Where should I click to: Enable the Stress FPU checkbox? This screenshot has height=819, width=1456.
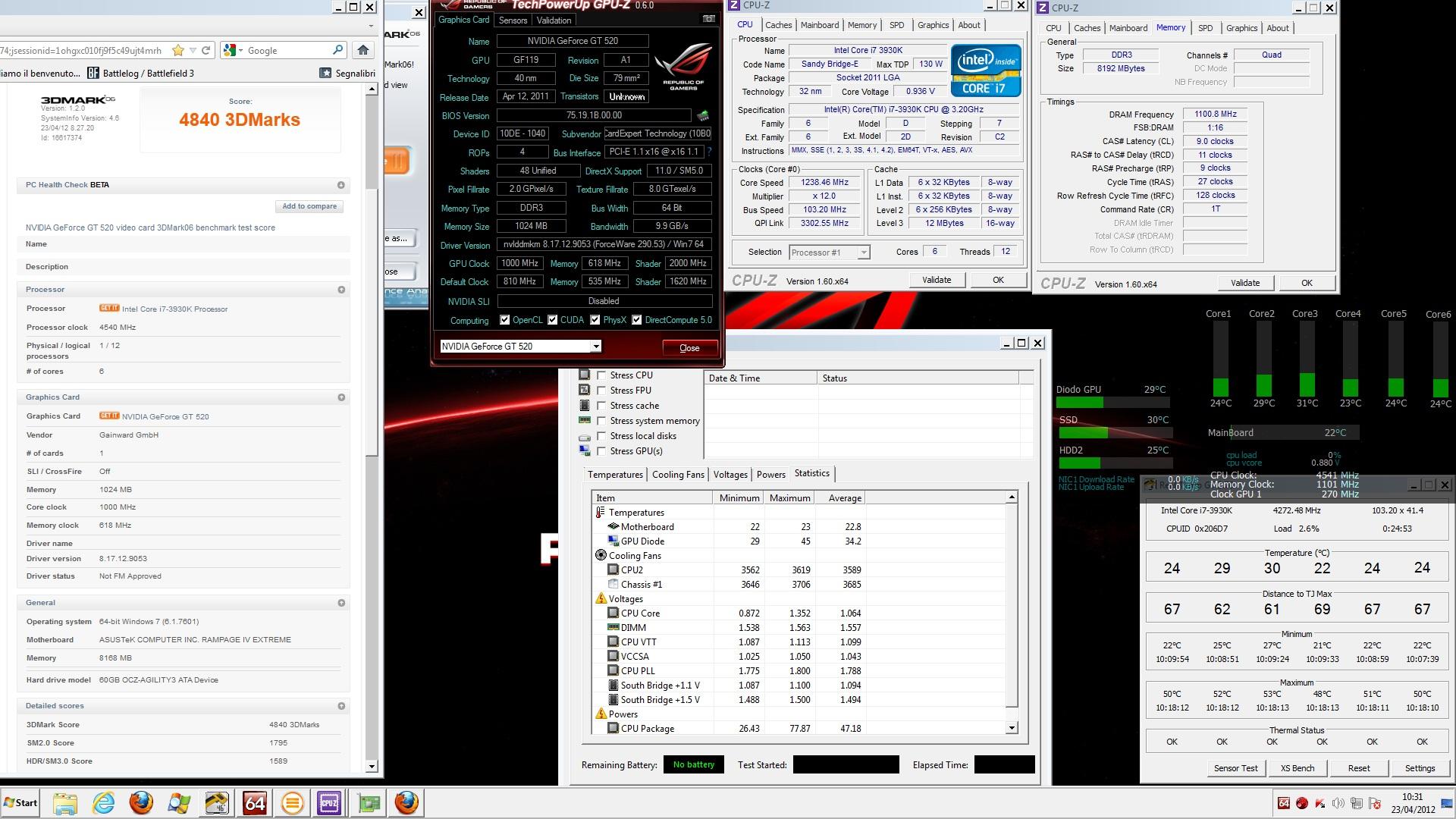pos(601,391)
